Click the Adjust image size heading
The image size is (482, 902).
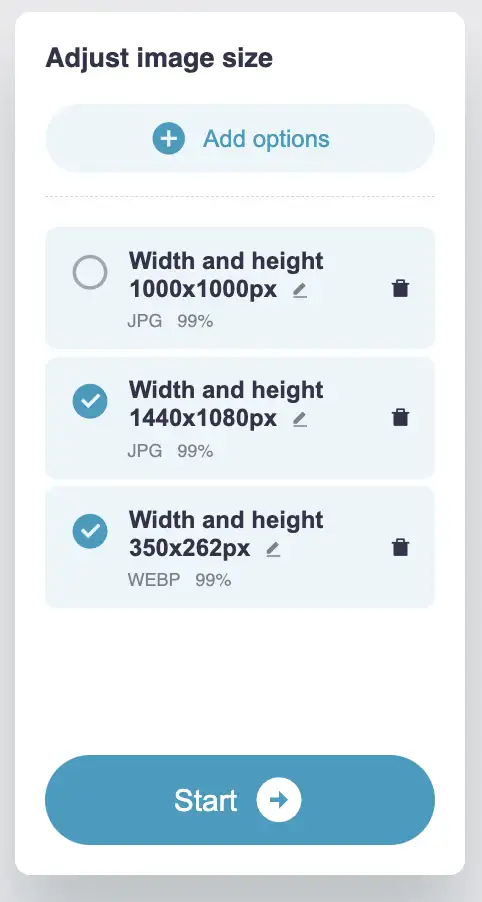pyautogui.click(x=159, y=58)
